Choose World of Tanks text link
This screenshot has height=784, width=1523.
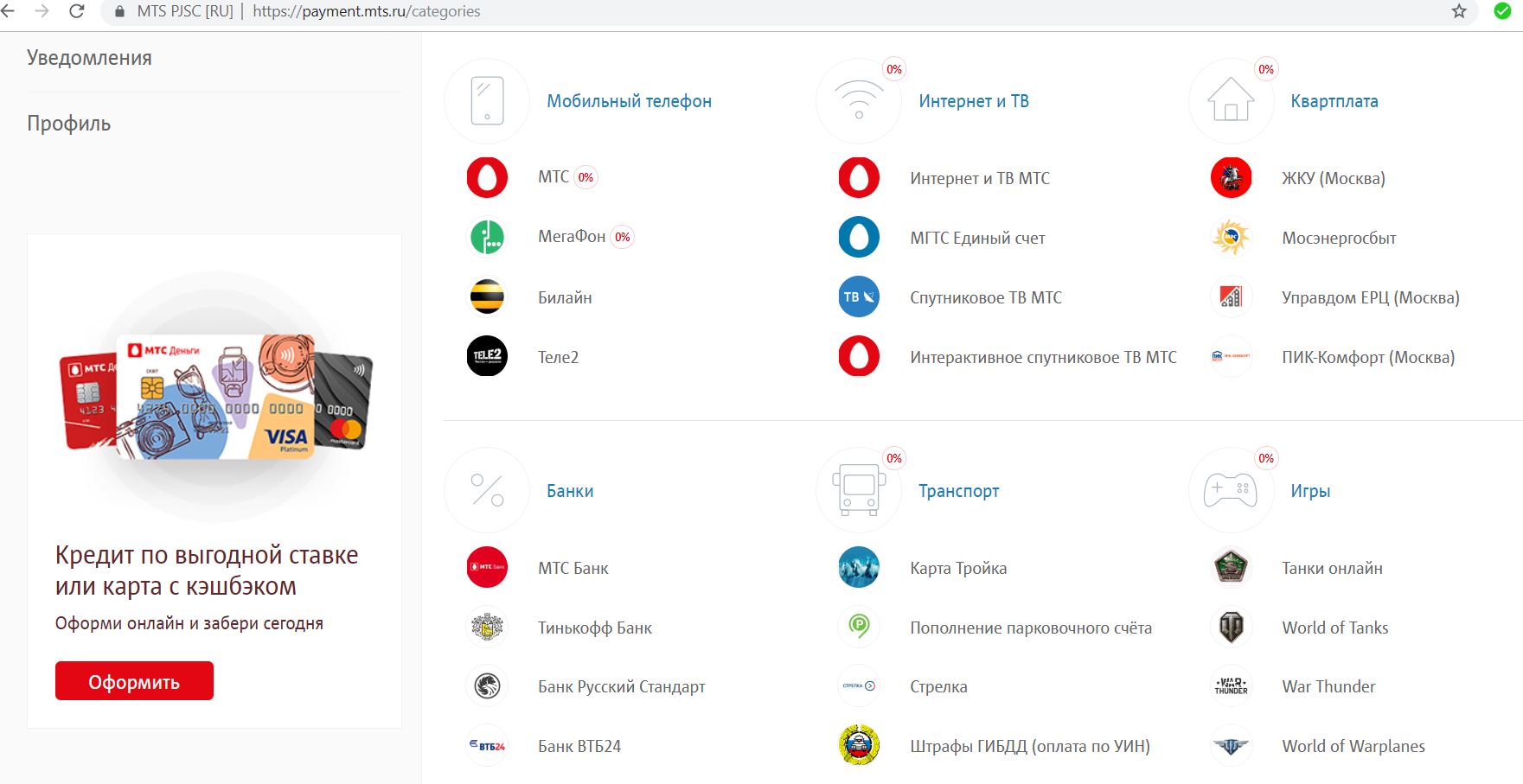pyautogui.click(x=1335, y=628)
